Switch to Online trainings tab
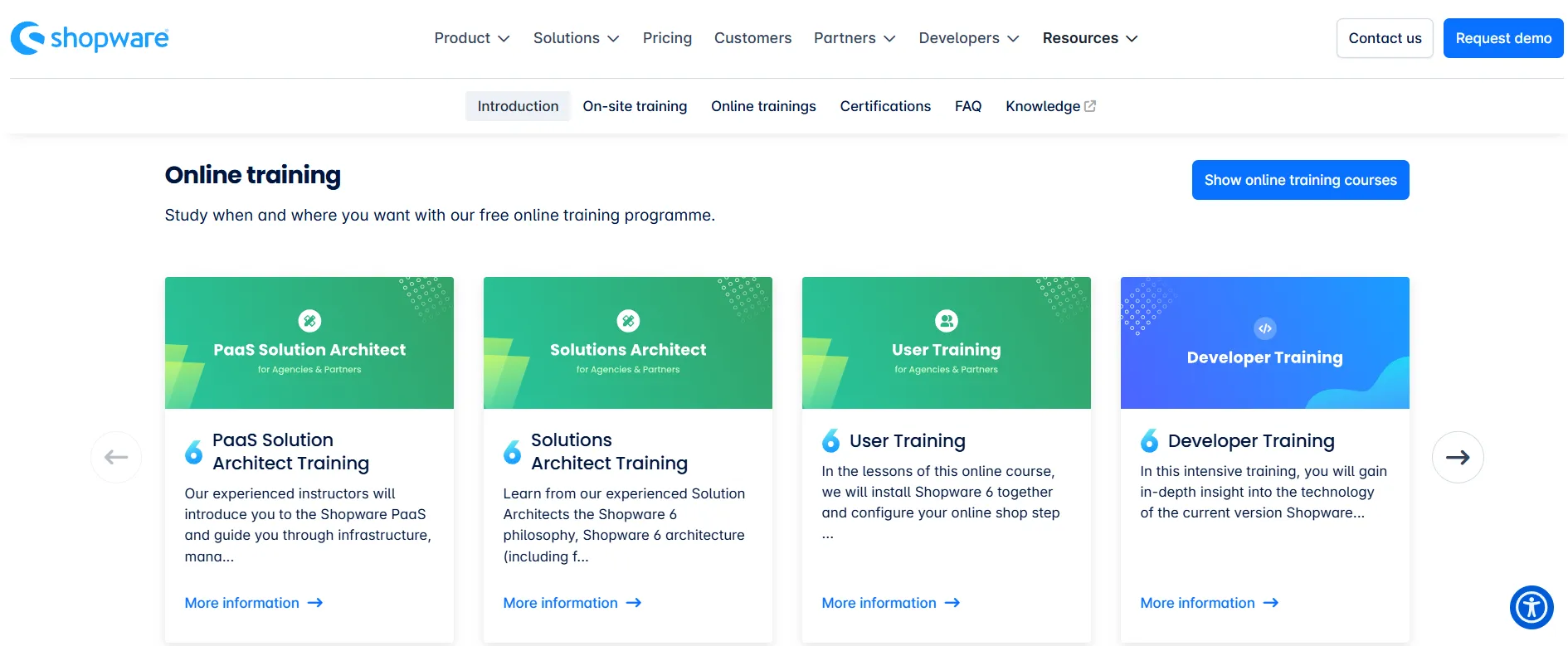Image resolution: width=1568 pixels, height=646 pixels. (763, 106)
